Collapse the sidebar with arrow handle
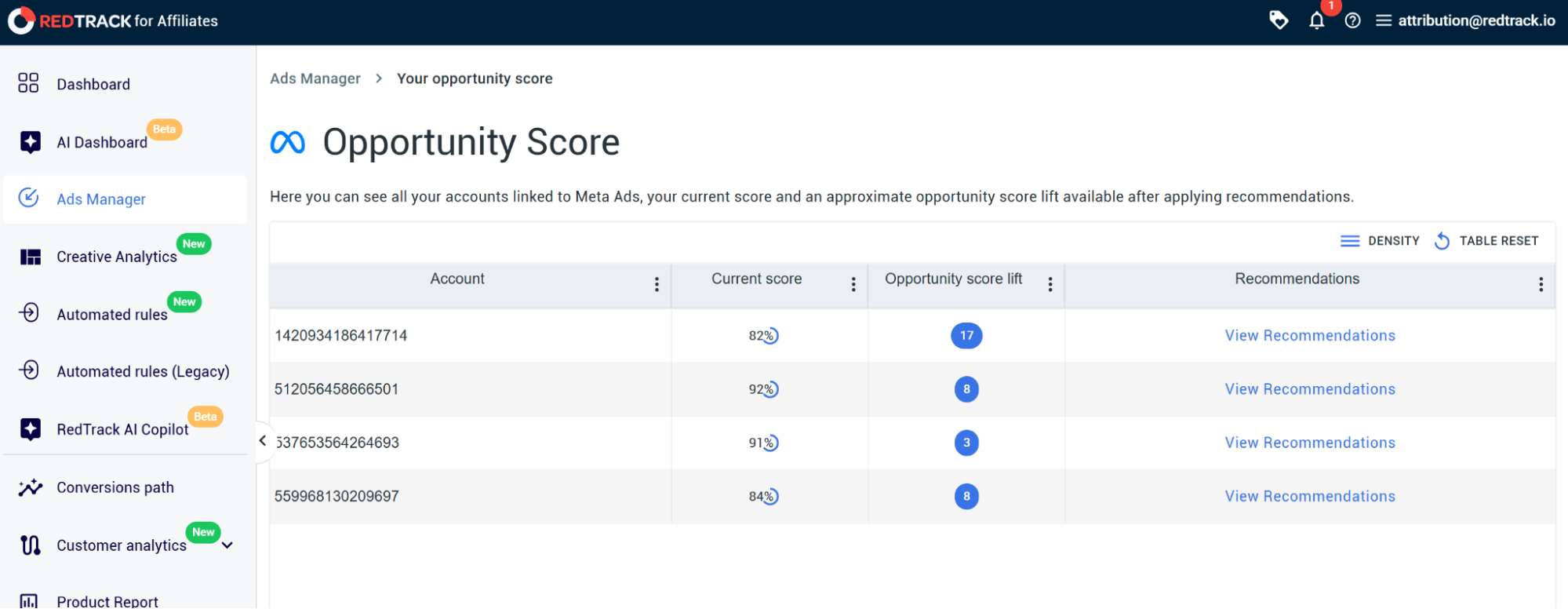 click(263, 441)
